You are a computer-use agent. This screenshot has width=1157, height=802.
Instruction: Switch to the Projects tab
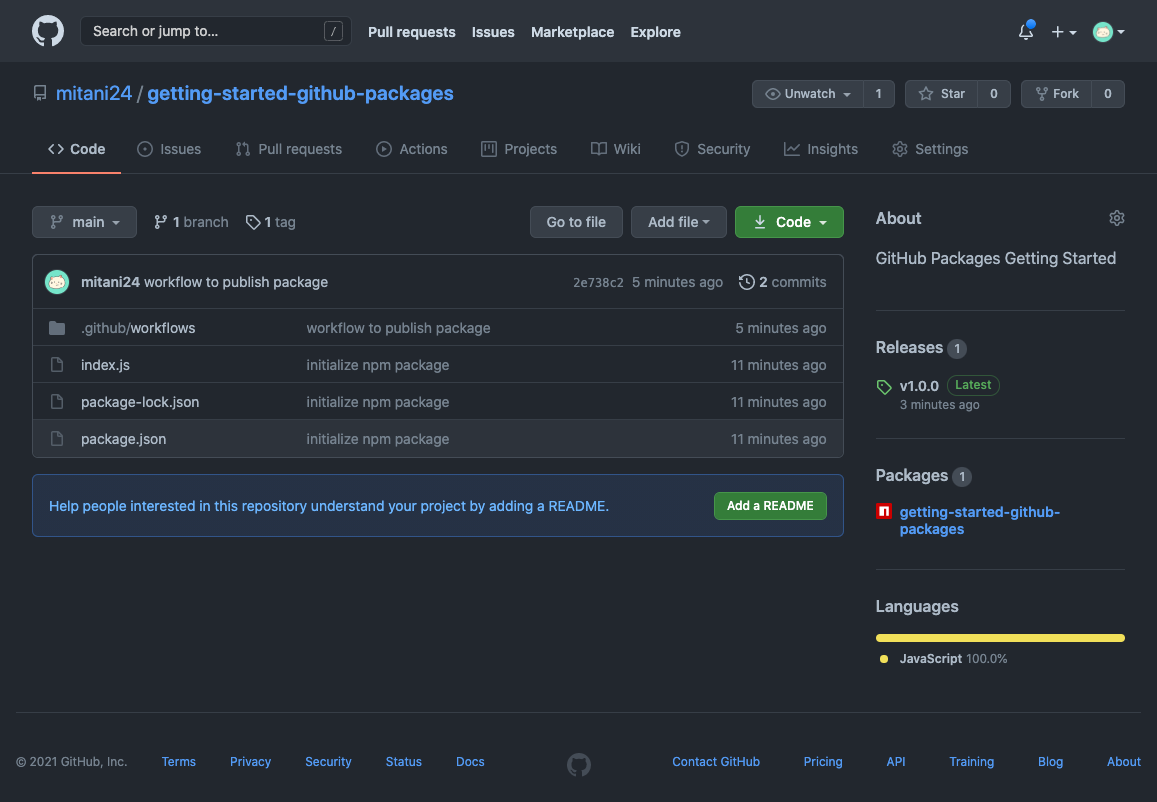(x=519, y=149)
